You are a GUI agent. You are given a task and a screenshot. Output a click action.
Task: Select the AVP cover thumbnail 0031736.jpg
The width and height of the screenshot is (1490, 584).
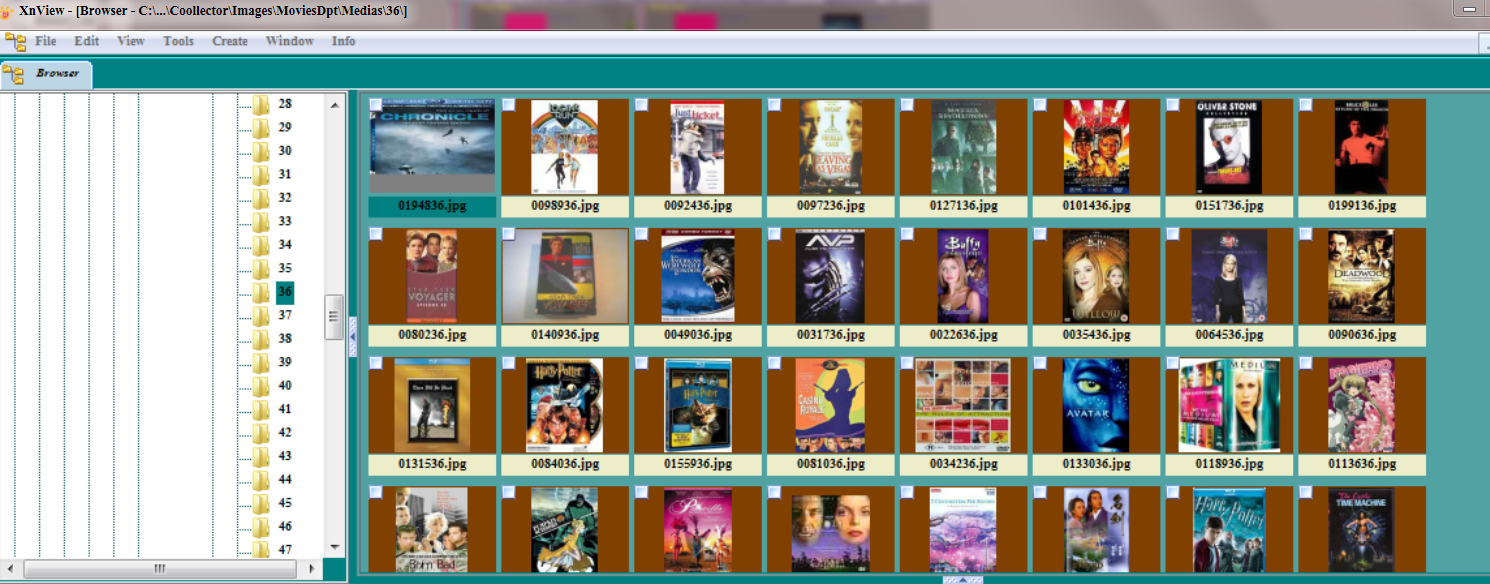tap(830, 276)
